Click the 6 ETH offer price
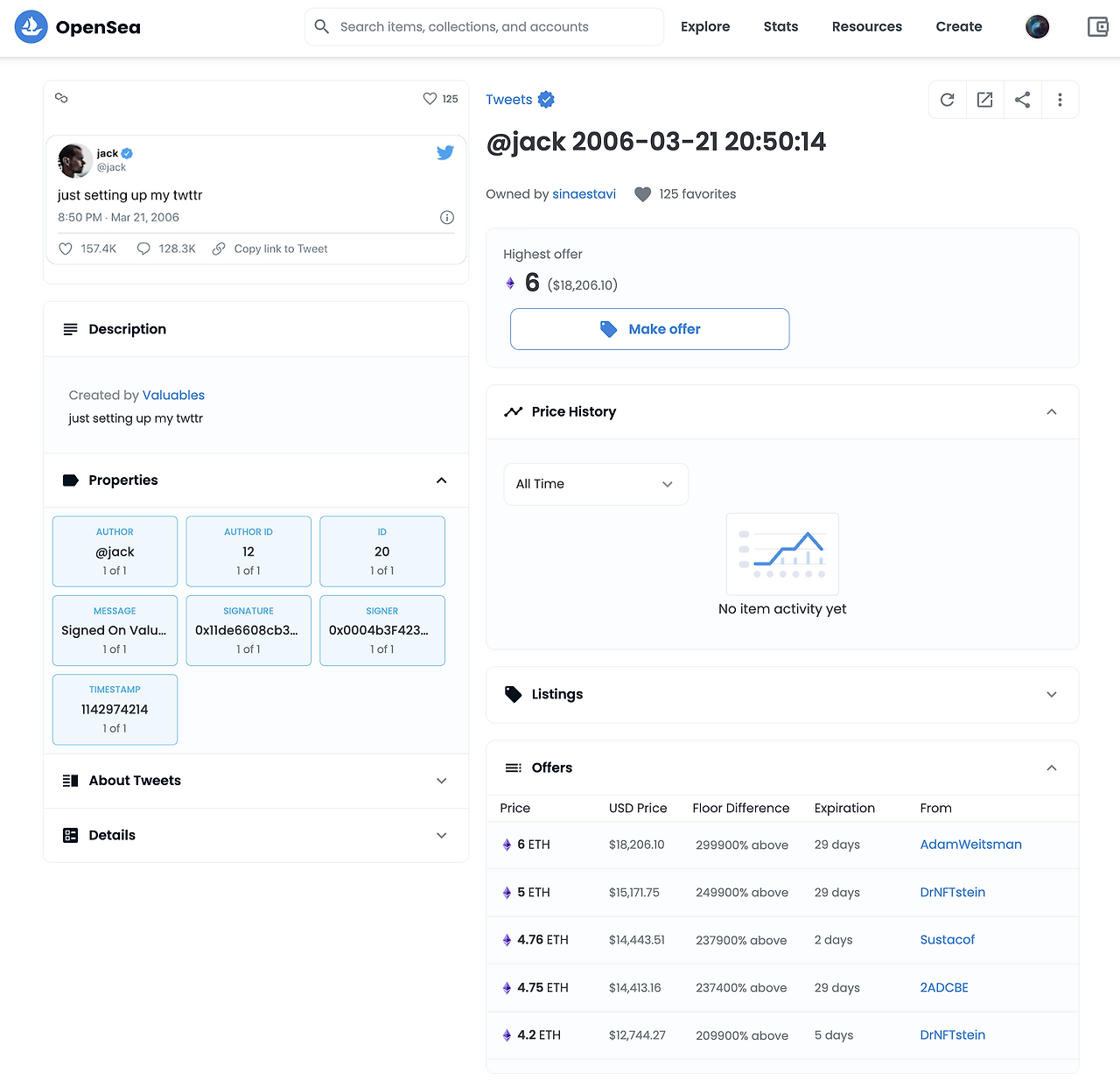 534,845
